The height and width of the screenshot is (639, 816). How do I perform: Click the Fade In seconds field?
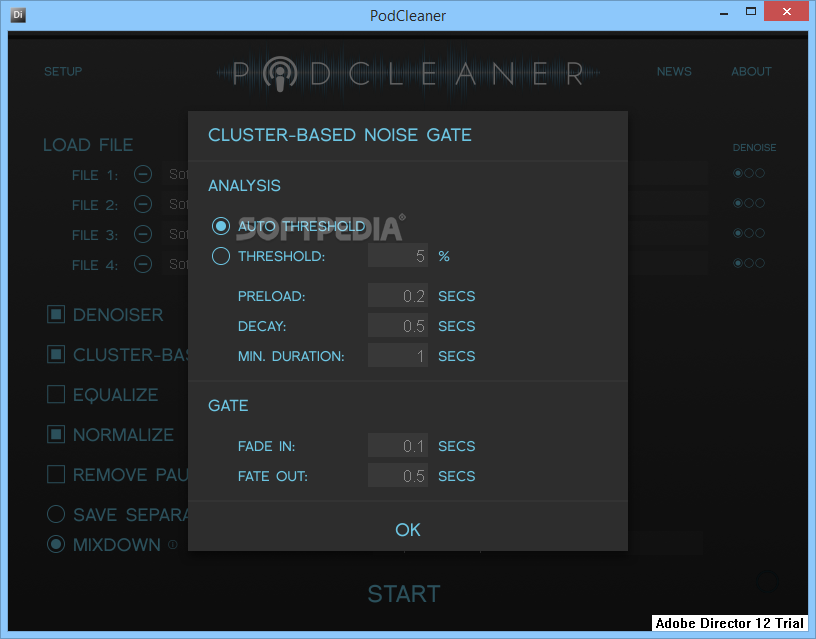click(x=398, y=445)
